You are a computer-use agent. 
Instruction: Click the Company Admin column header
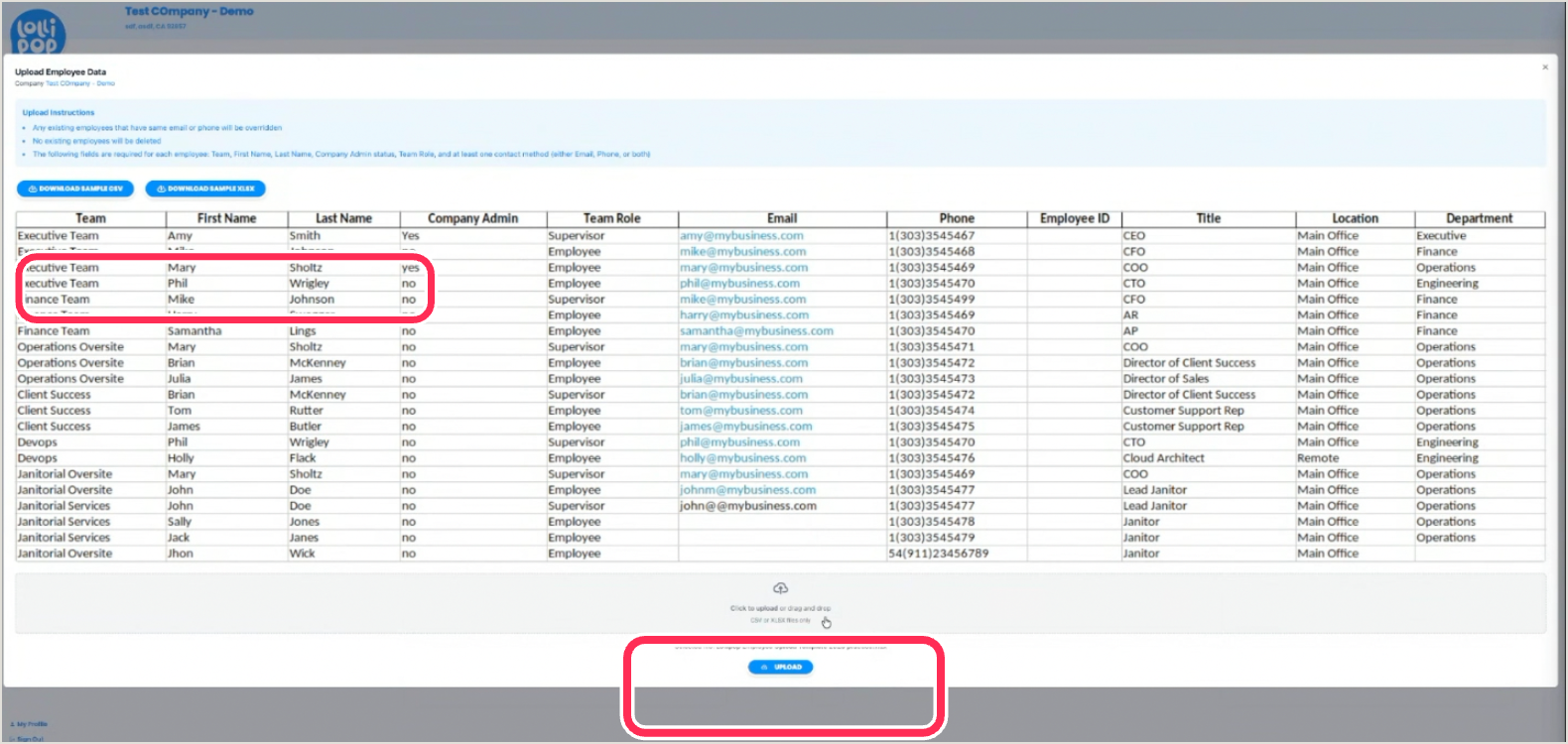pyautogui.click(x=472, y=218)
